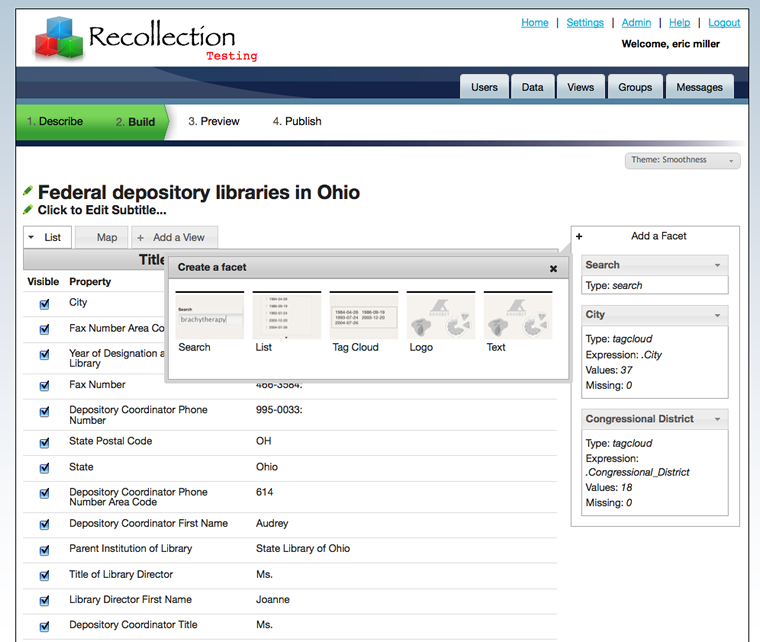Choose the List facet type thumbnail
This screenshot has width=760, height=642.
(287, 316)
